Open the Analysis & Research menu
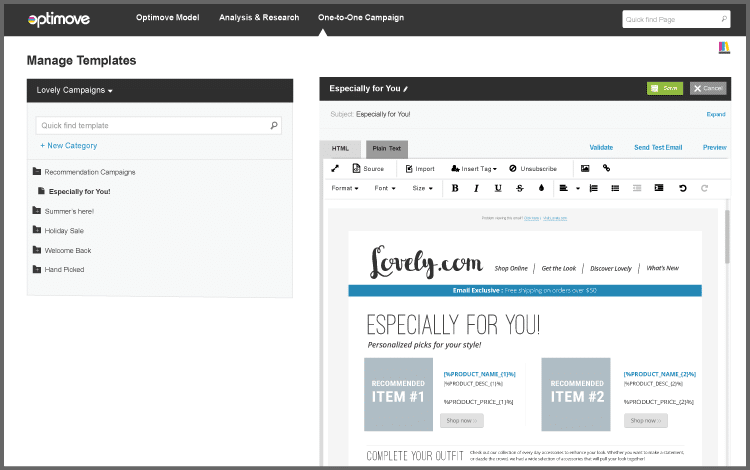Viewport: 750px width, 470px height. [x=259, y=18]
